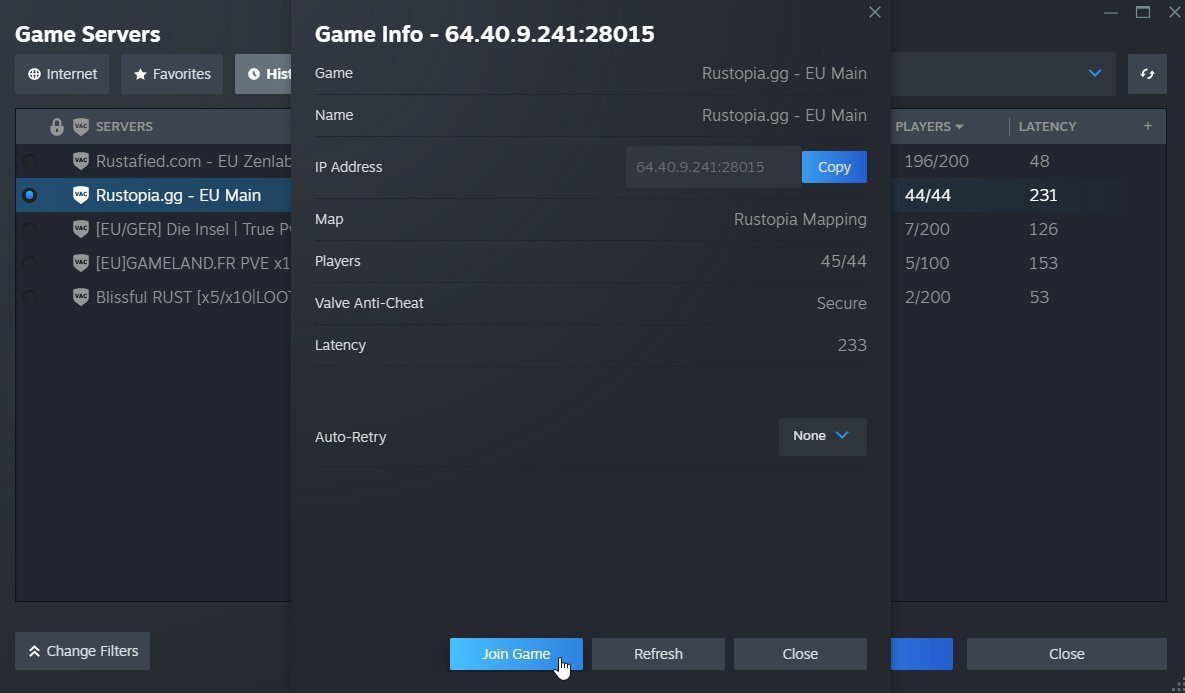Click VAC shield icon beside Blissful RUST
This screenshot has height=693, width=1185.
[81, 297]
